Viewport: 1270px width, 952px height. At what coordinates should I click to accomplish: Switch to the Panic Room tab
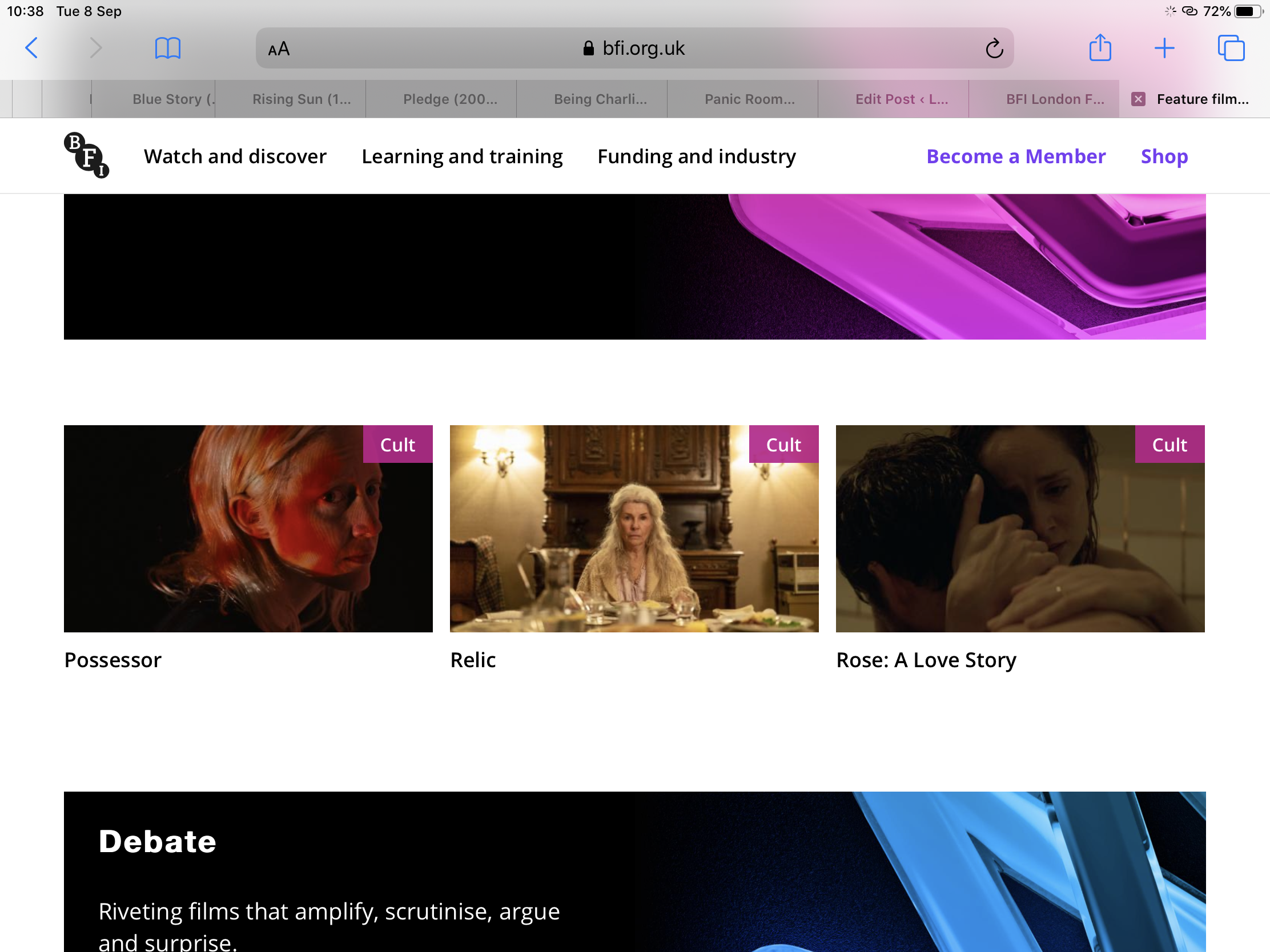pyautogui.click(x=749, y=99)
